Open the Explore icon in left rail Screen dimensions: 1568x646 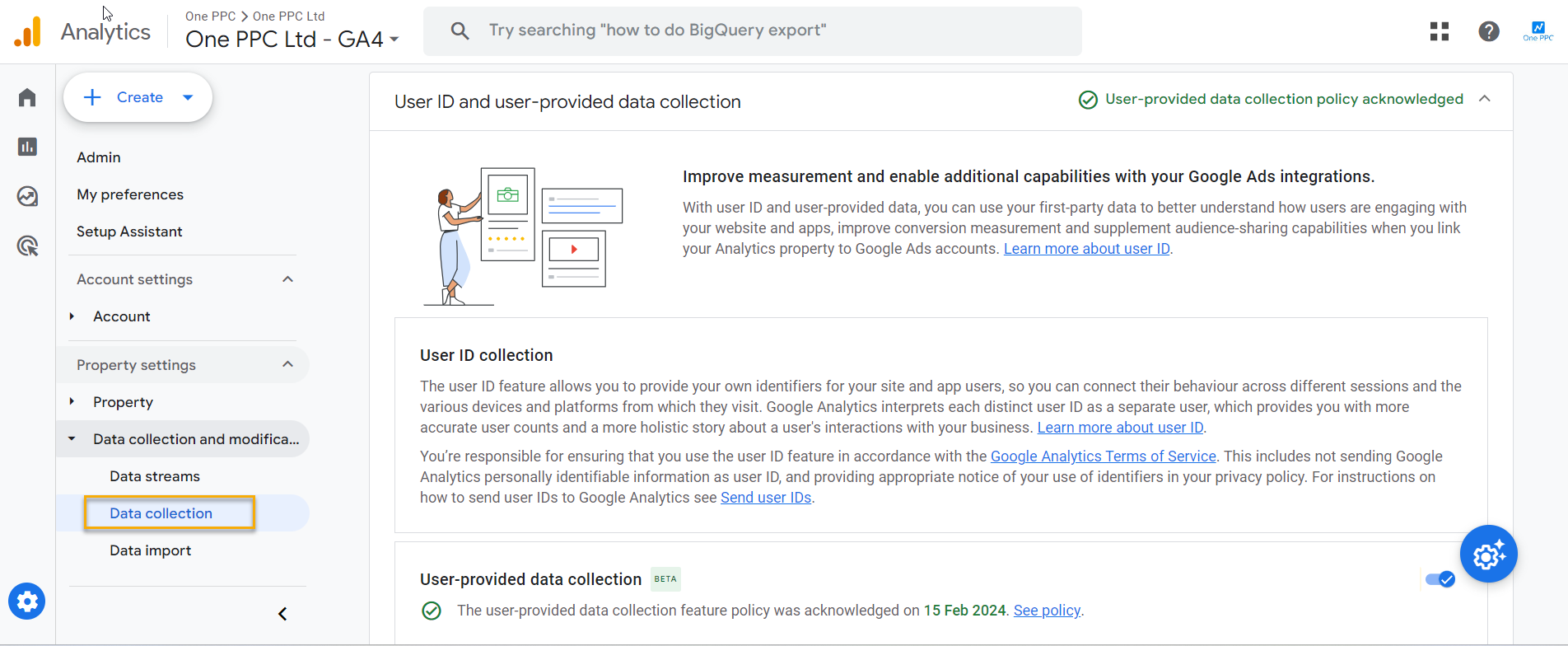pyautogui.click(x=27, y=196)
